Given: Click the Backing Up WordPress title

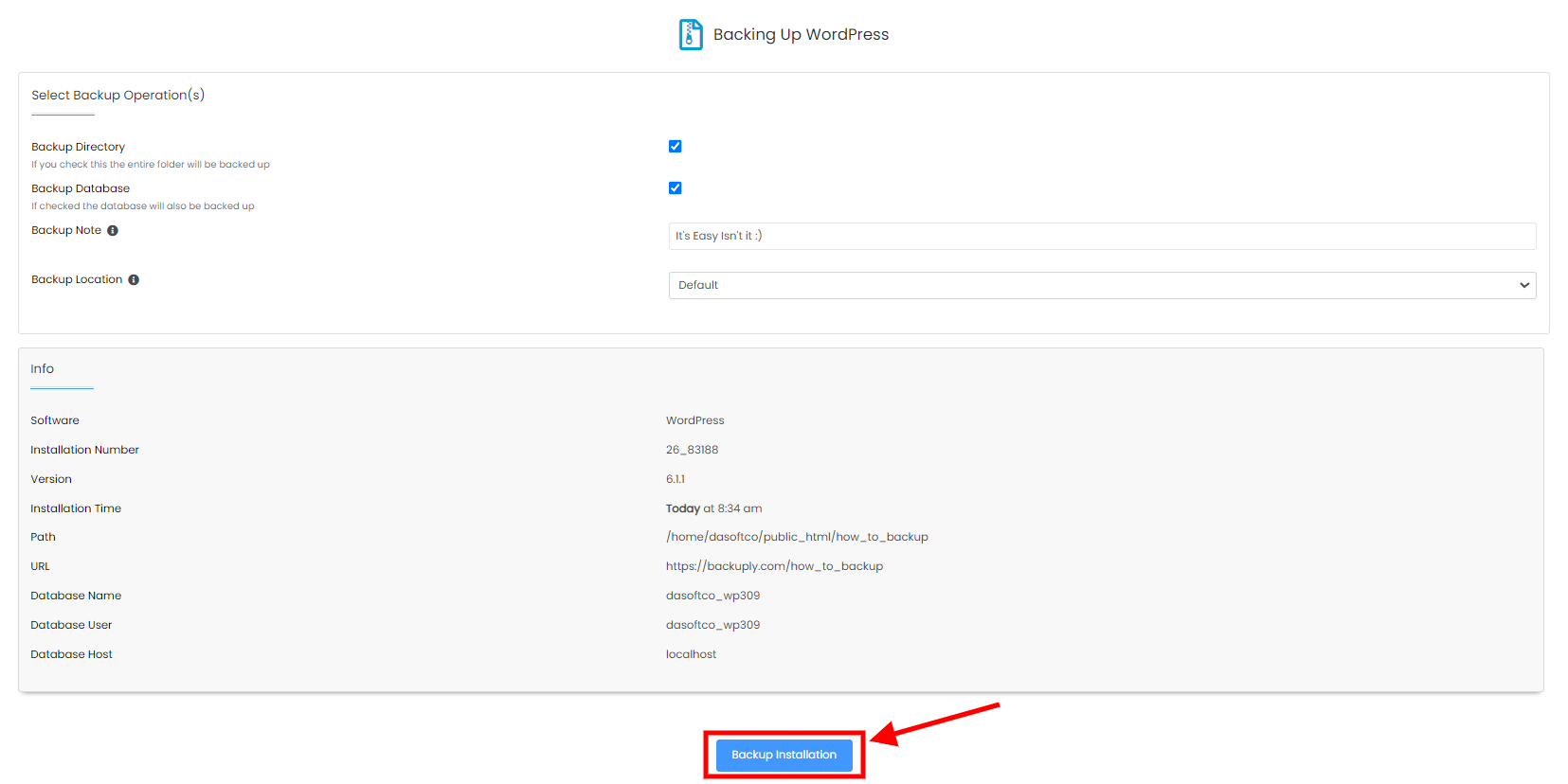Looking at the screenshot, I should coord(801,35).
